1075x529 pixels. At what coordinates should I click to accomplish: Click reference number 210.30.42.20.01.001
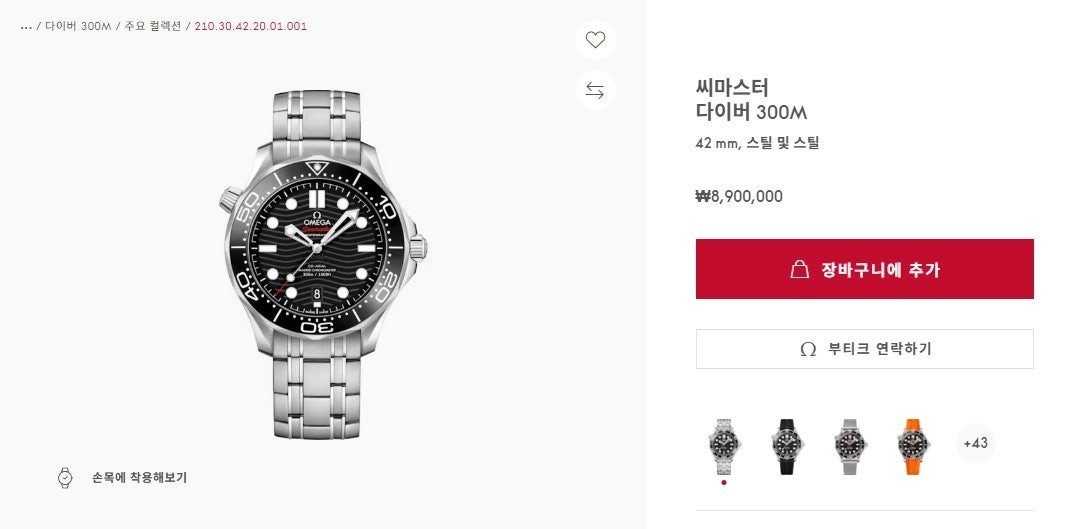[250, 26]
